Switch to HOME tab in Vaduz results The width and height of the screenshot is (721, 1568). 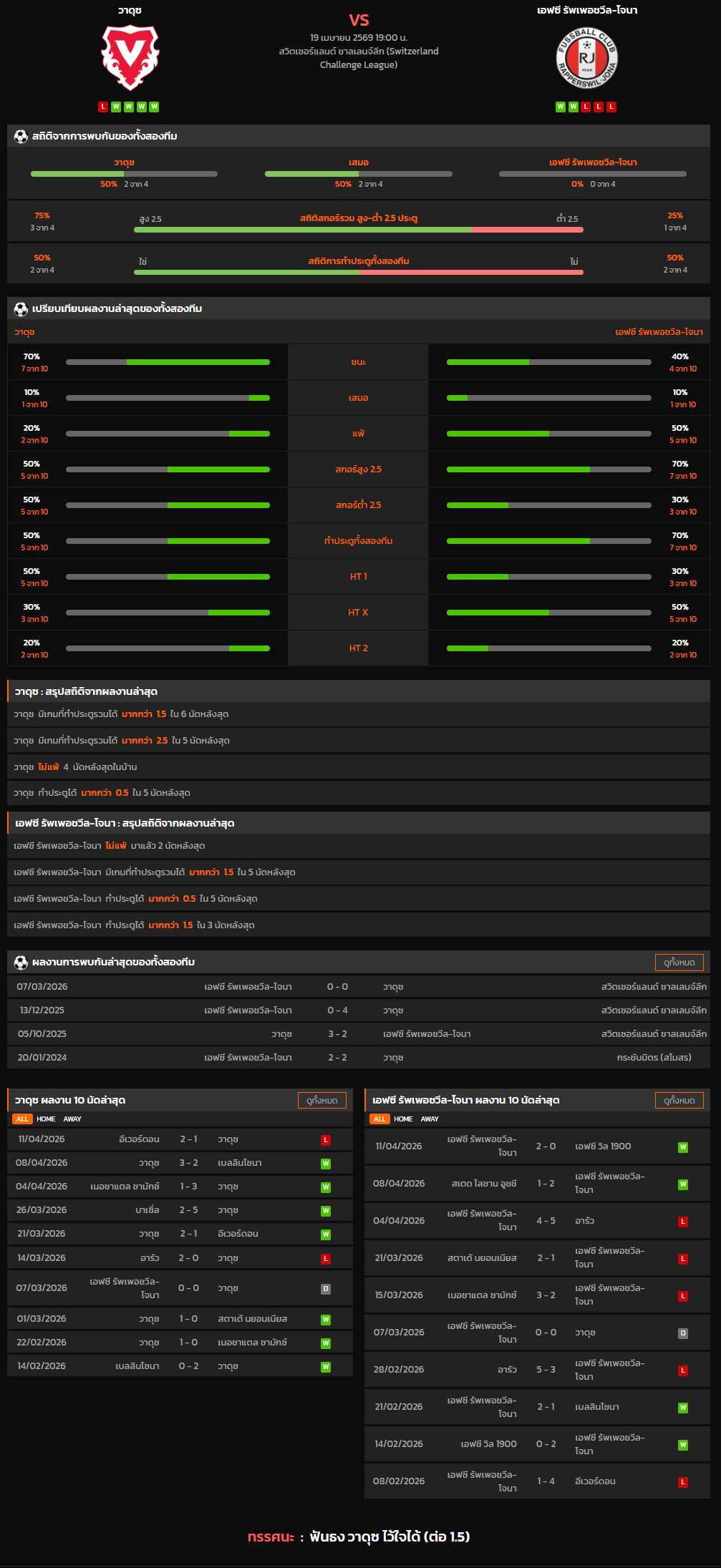pos(46,1119)
